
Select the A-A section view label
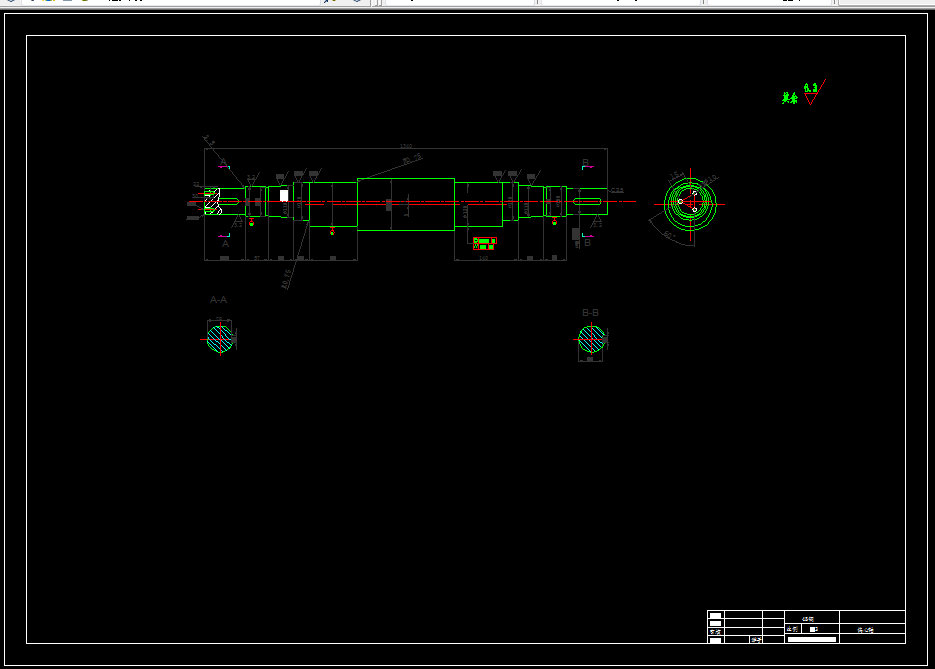(x=218, y=300)
